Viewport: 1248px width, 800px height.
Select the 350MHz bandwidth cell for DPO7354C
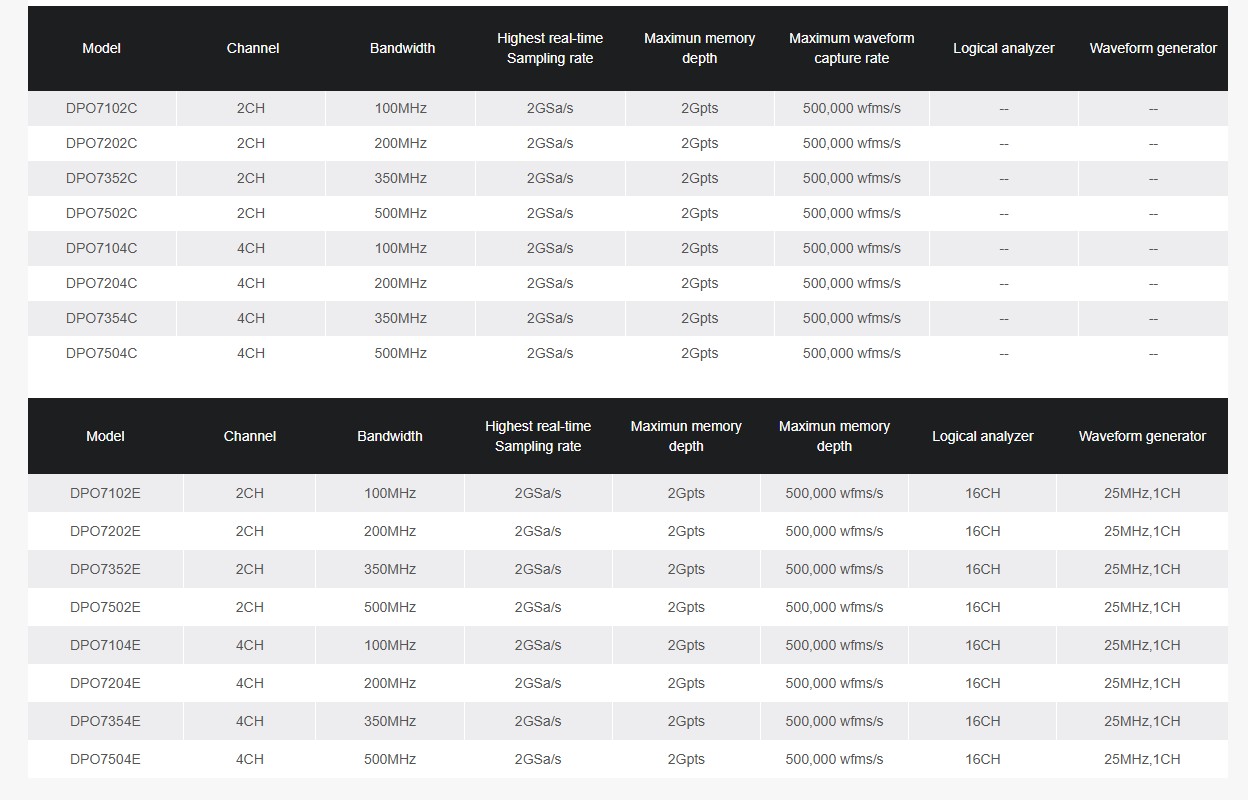400,318
